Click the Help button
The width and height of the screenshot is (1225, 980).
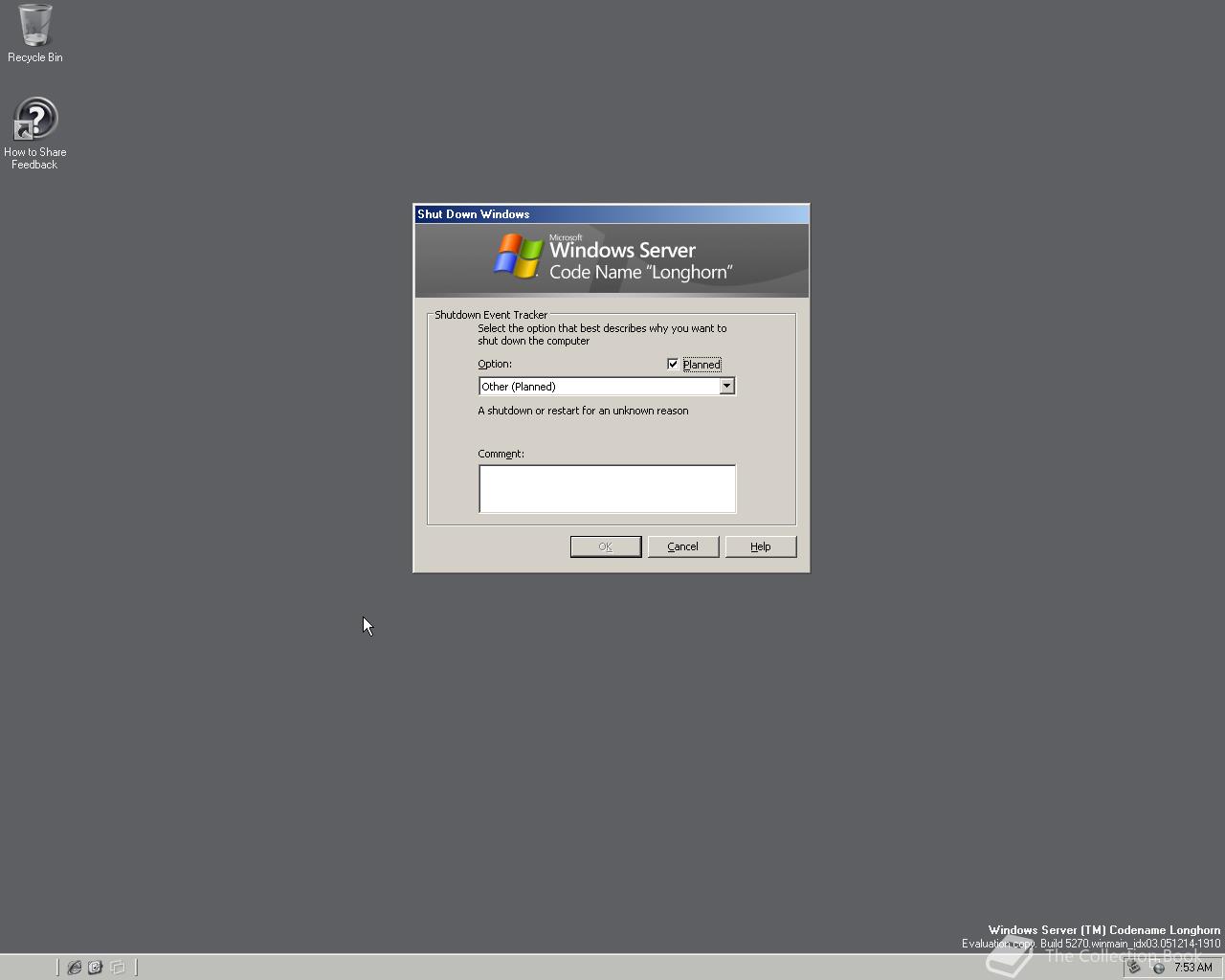(760, 546)
